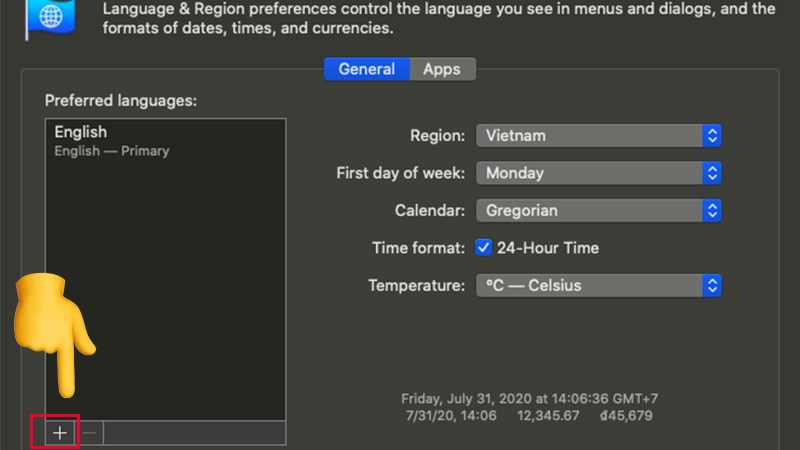Open the Region dropdown showing Vietnam
This screenshot has width=800, height=450.
tap(598, 136)
